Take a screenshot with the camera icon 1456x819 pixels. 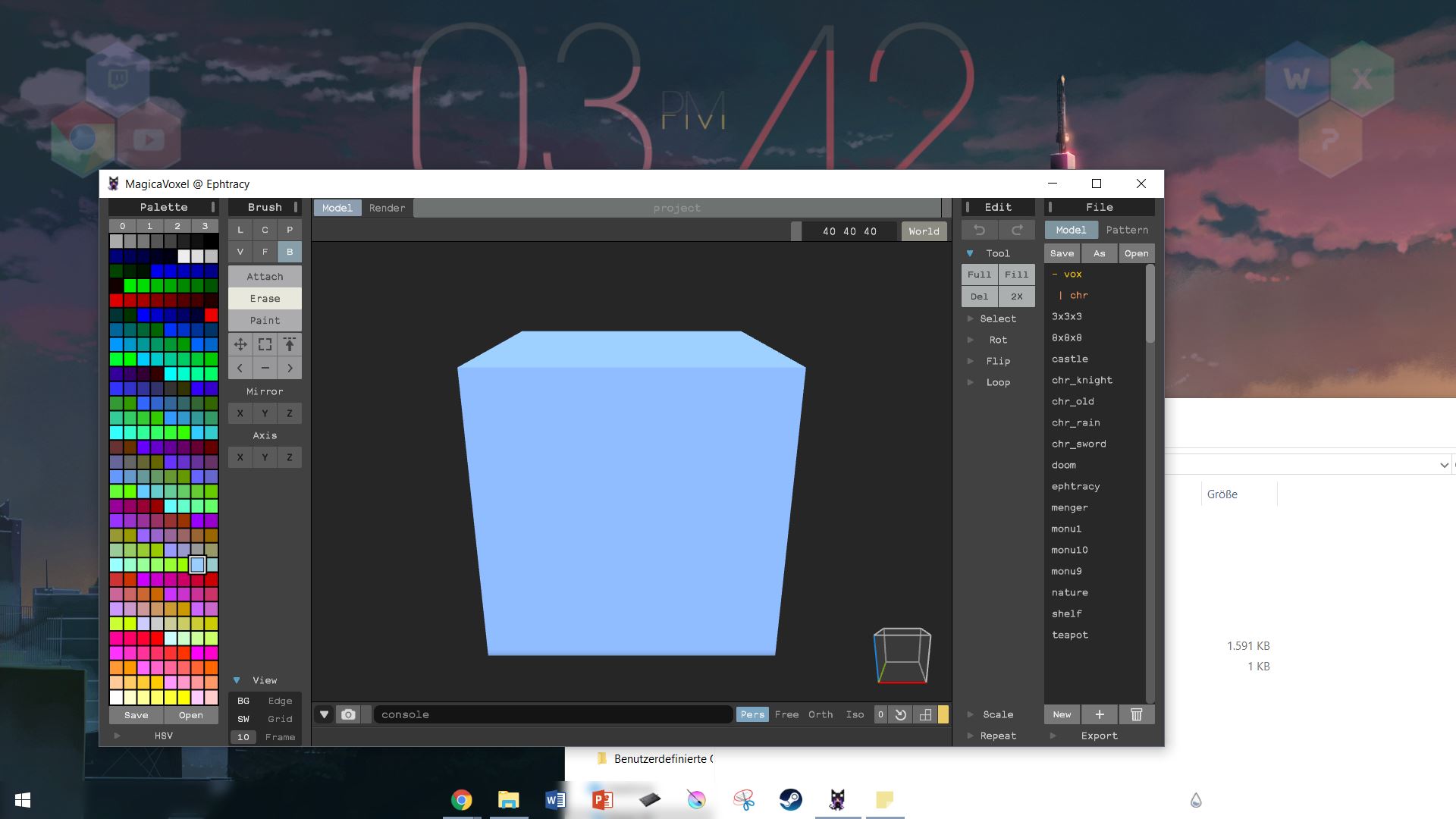[x=348, y=714]
